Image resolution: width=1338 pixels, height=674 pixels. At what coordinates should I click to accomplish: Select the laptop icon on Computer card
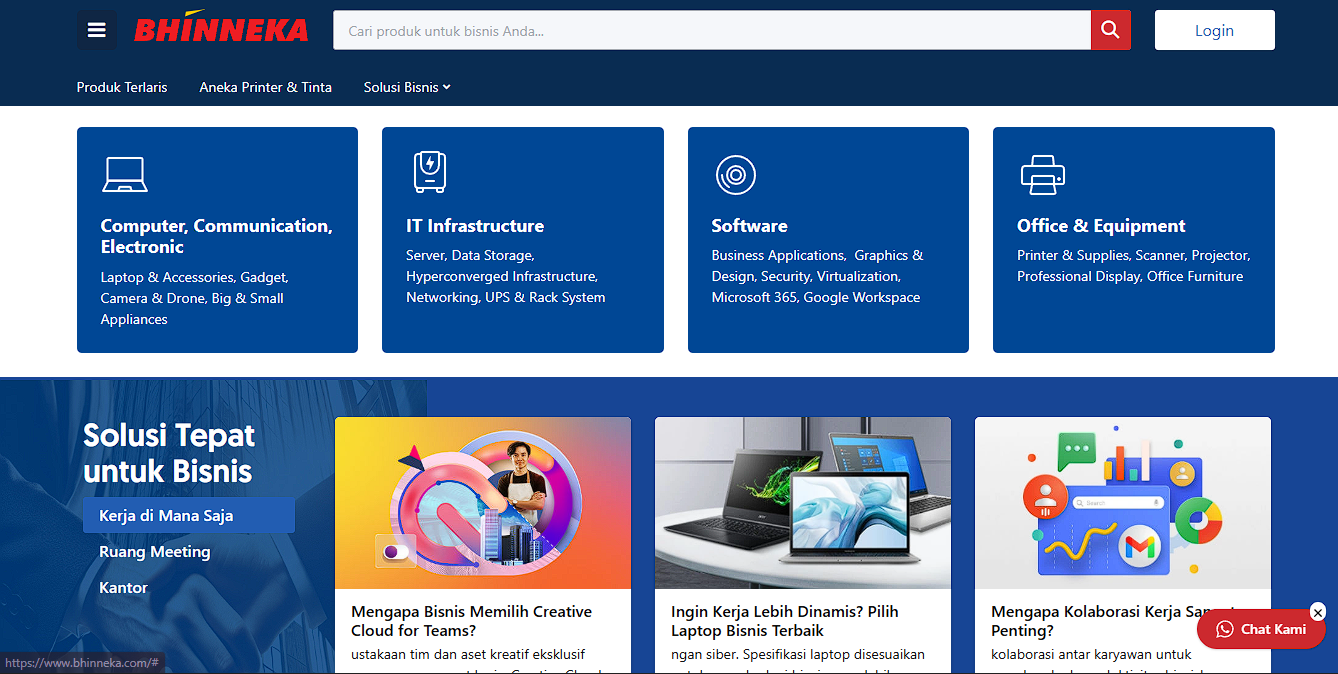(x=124, y=172)
